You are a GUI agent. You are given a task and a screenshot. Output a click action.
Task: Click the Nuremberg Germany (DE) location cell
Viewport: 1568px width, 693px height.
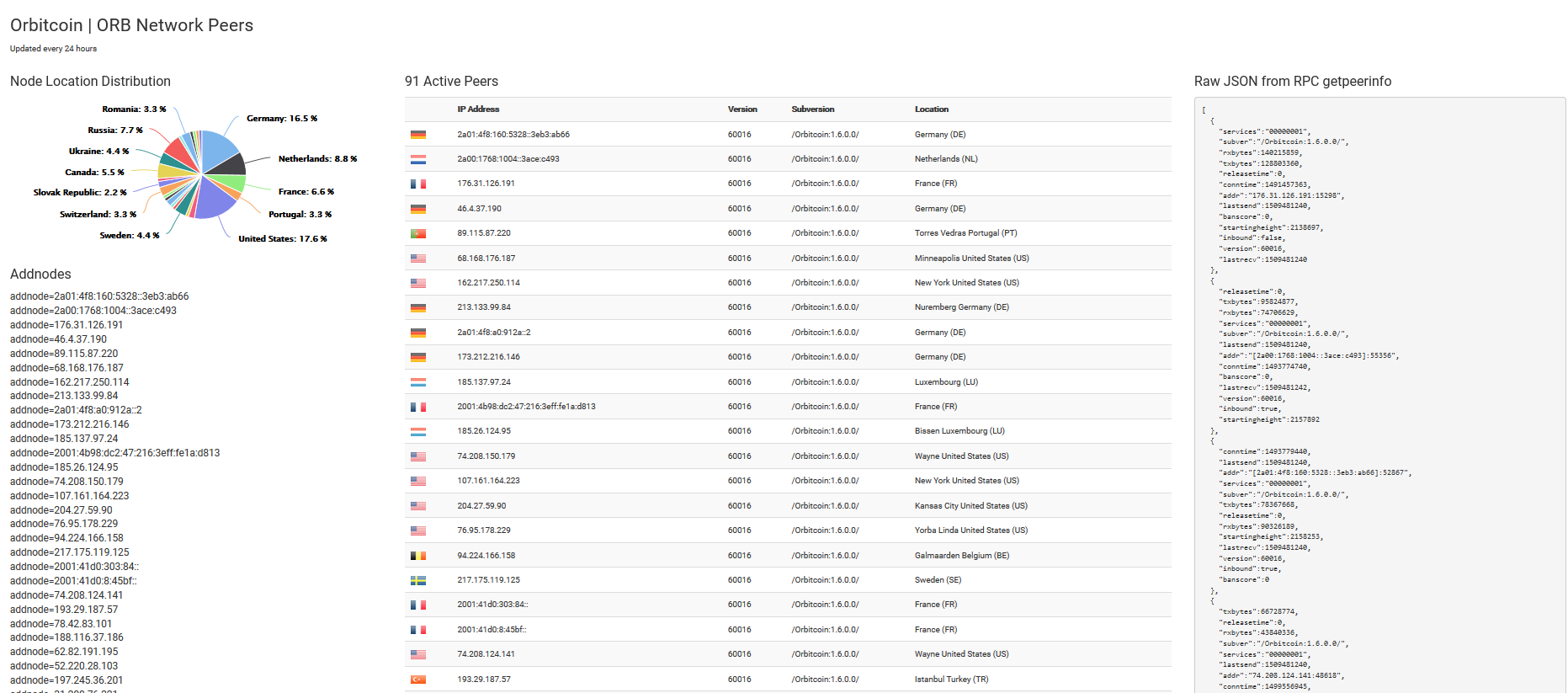click(x=961, y=307)
